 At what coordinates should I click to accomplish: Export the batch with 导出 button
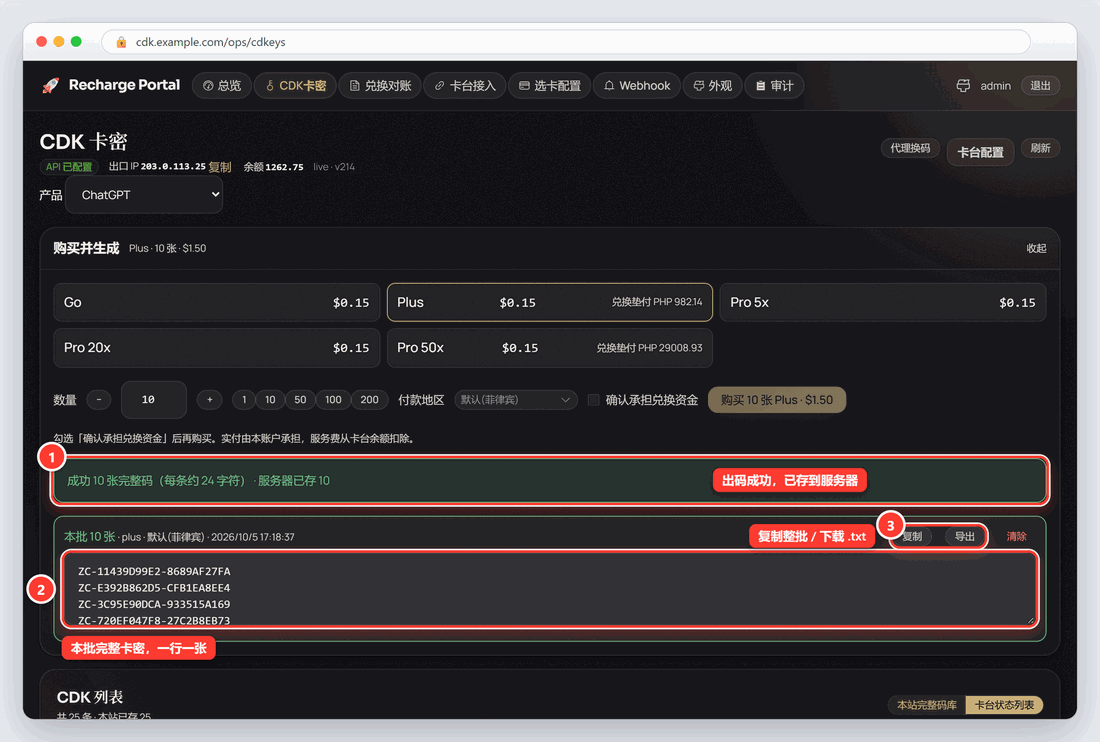click(x=965, y=537)
